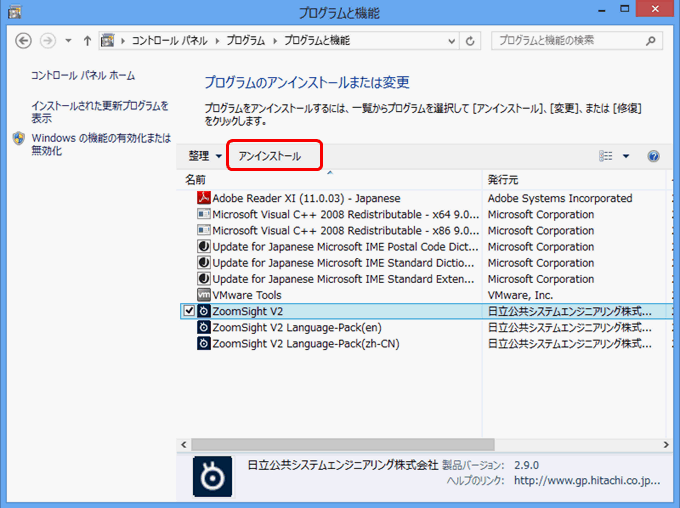
Task: Open the 整理 menu
Action: tap(204, 156)
